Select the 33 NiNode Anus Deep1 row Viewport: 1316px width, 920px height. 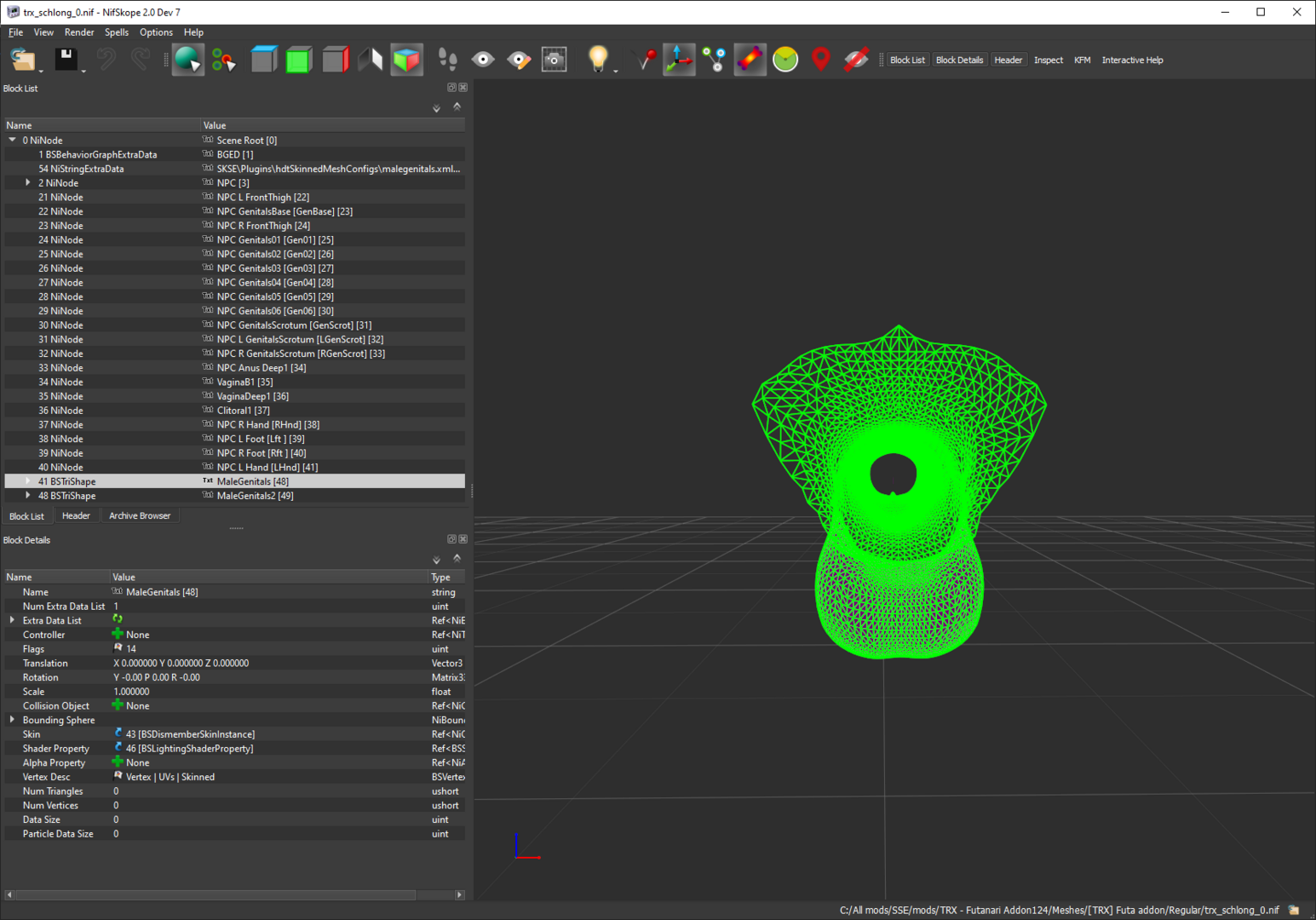pos(235,368)
